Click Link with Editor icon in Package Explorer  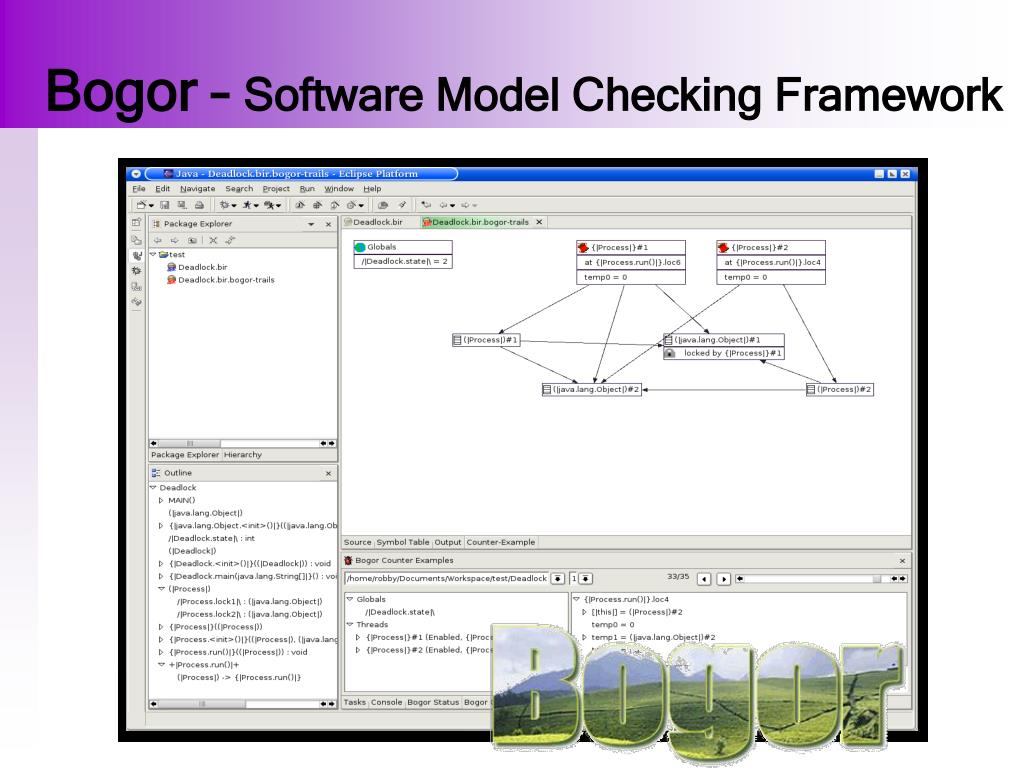coord(230,240)
